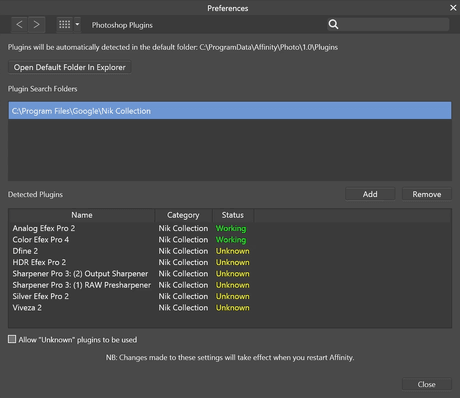Select the Silver Efex Pro 2 row
Viewport: 460px width, 398px height.
click(230, 296)
